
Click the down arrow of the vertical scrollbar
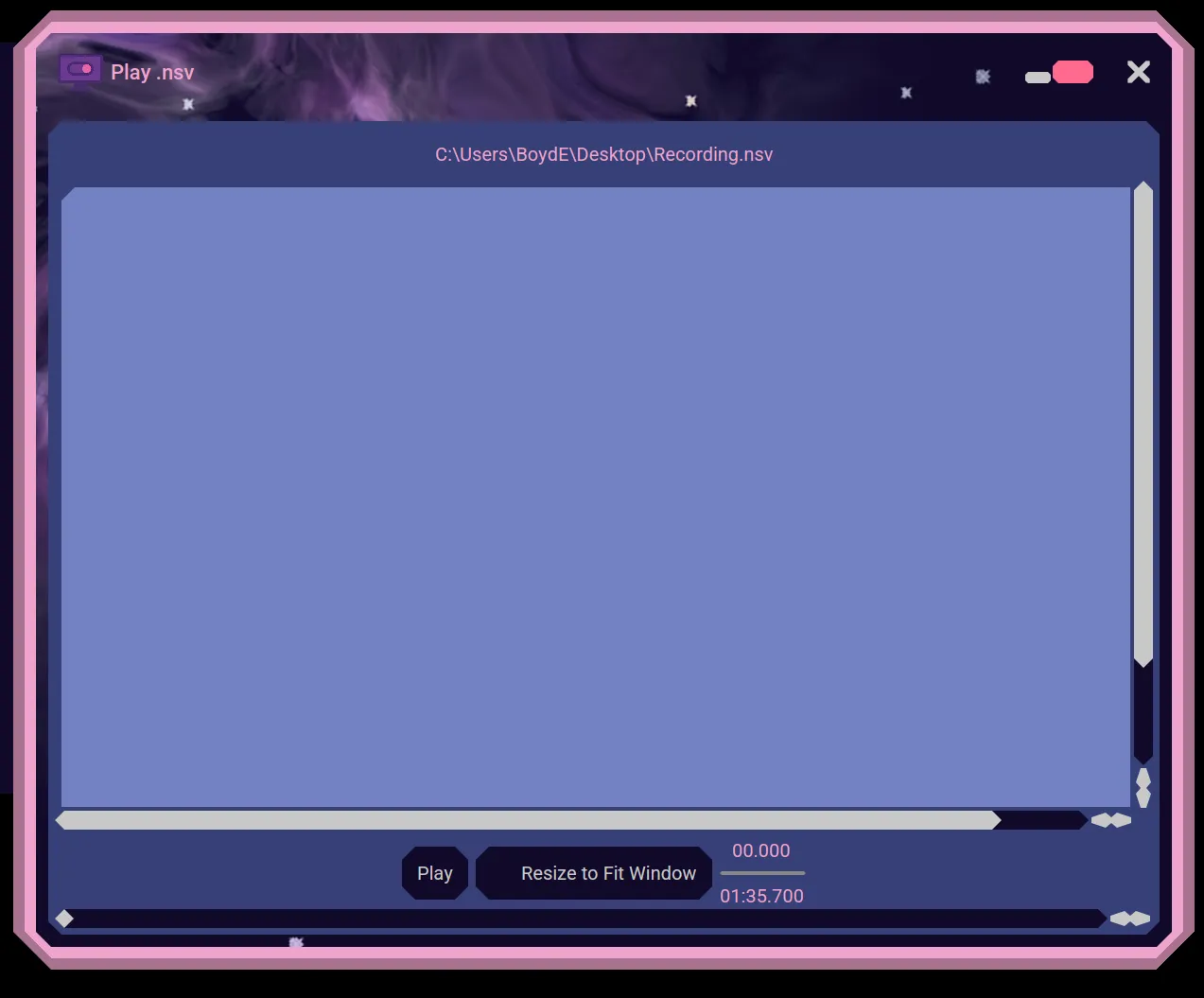click(x=1143, y=797)
